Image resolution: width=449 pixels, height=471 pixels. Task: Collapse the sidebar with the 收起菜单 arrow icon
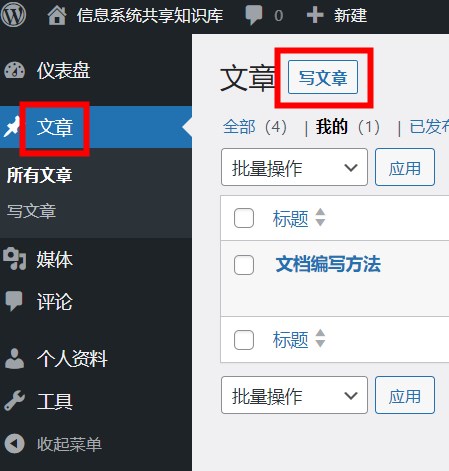pyautogui.click(x=14, y=444)
